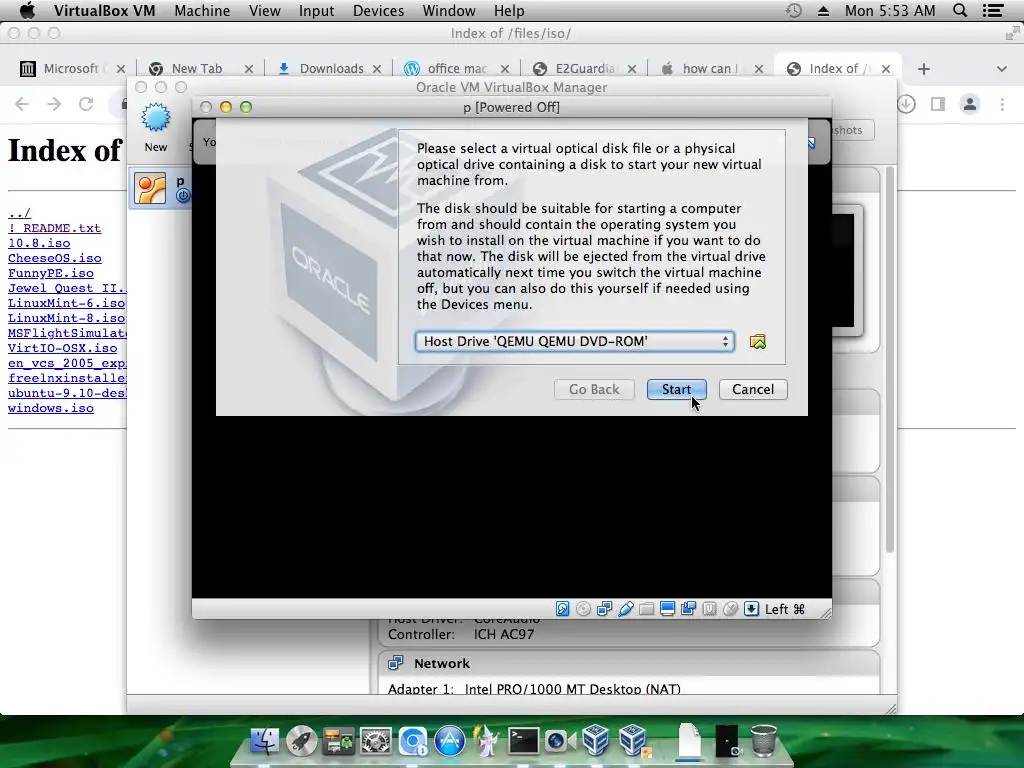Add a new browser tab
The width and height of the screenshot is (1024, 768).
923,69
